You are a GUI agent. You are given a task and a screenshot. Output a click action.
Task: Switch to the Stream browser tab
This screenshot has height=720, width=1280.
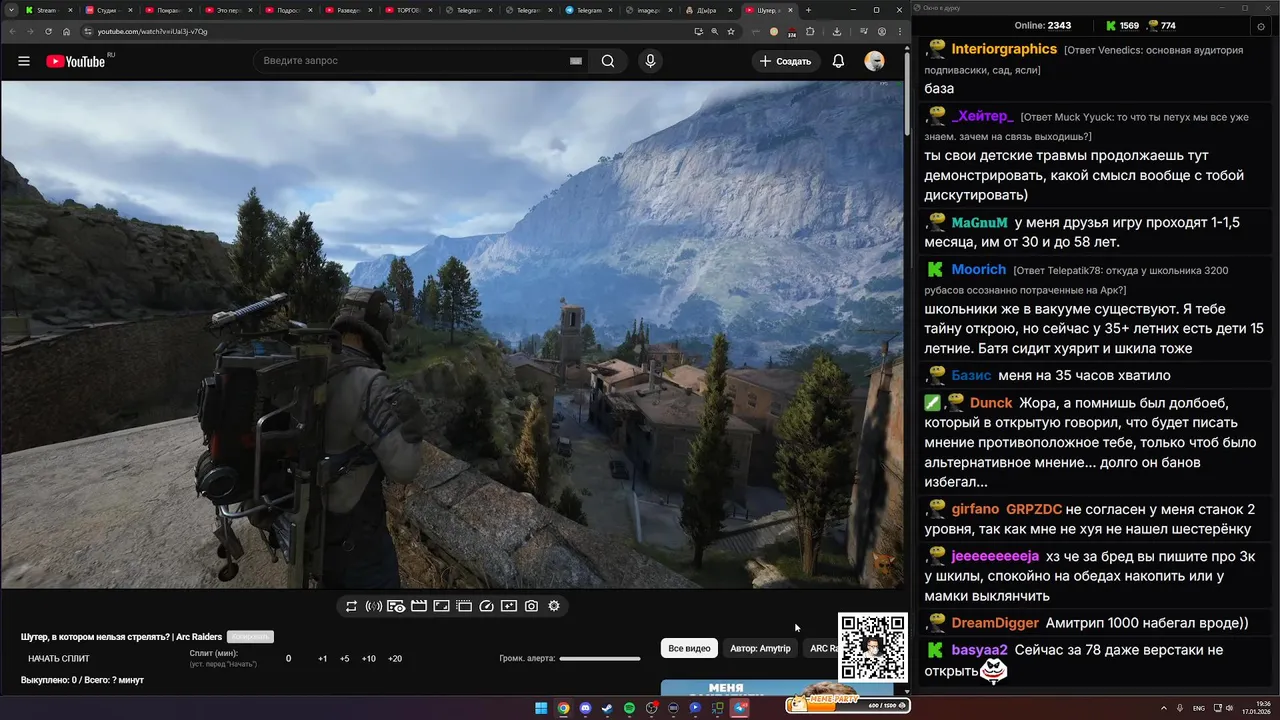47,10
